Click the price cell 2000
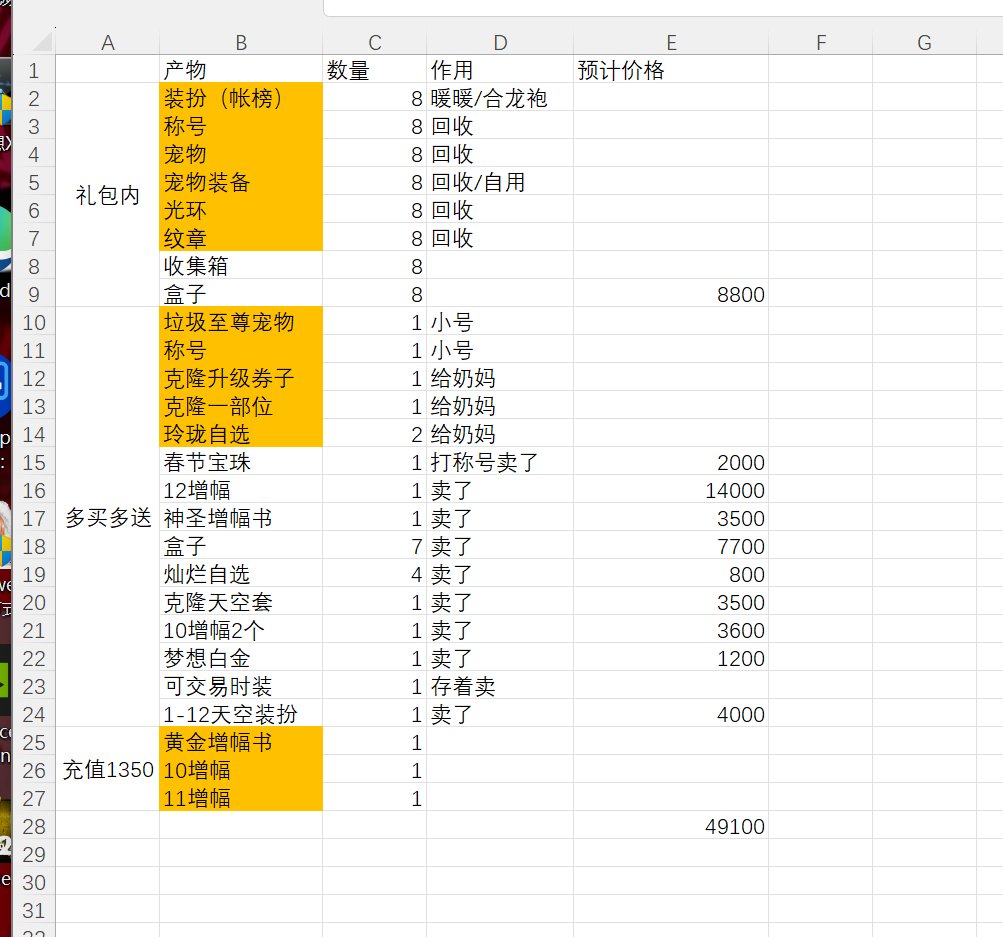The image size is (1003, 937). 671,462
